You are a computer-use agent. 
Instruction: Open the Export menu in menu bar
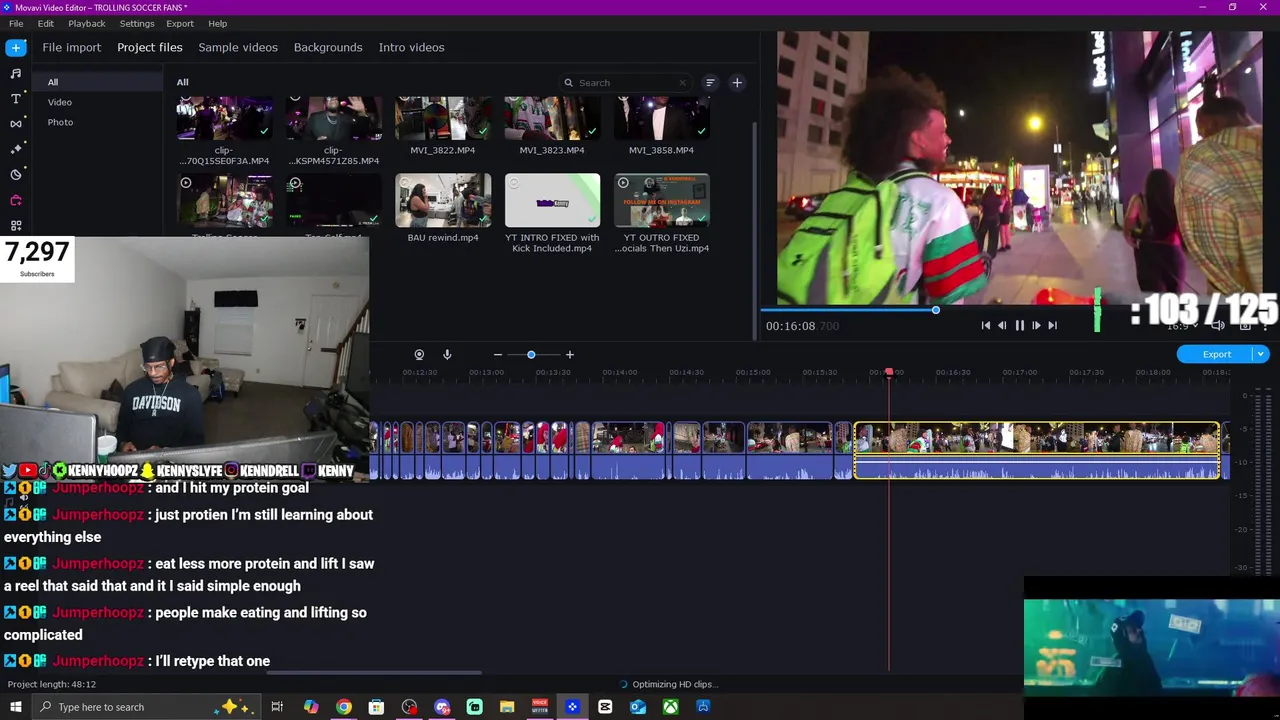pos(180,23)
